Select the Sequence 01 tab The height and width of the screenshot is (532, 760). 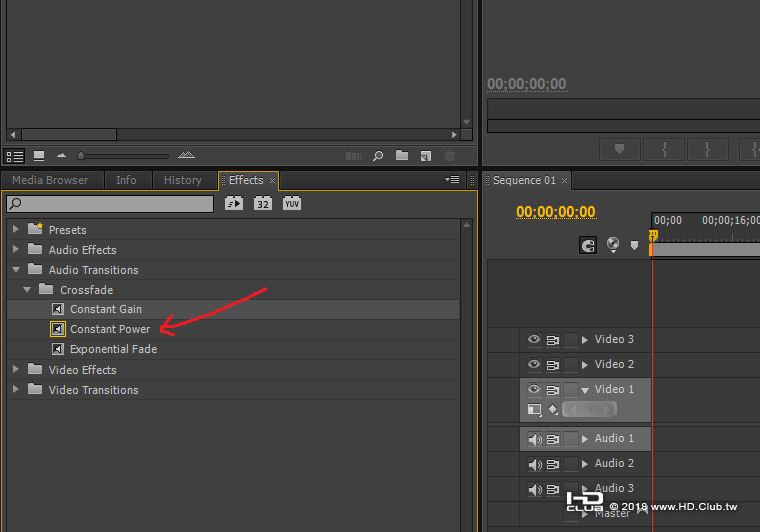(524, 180)
